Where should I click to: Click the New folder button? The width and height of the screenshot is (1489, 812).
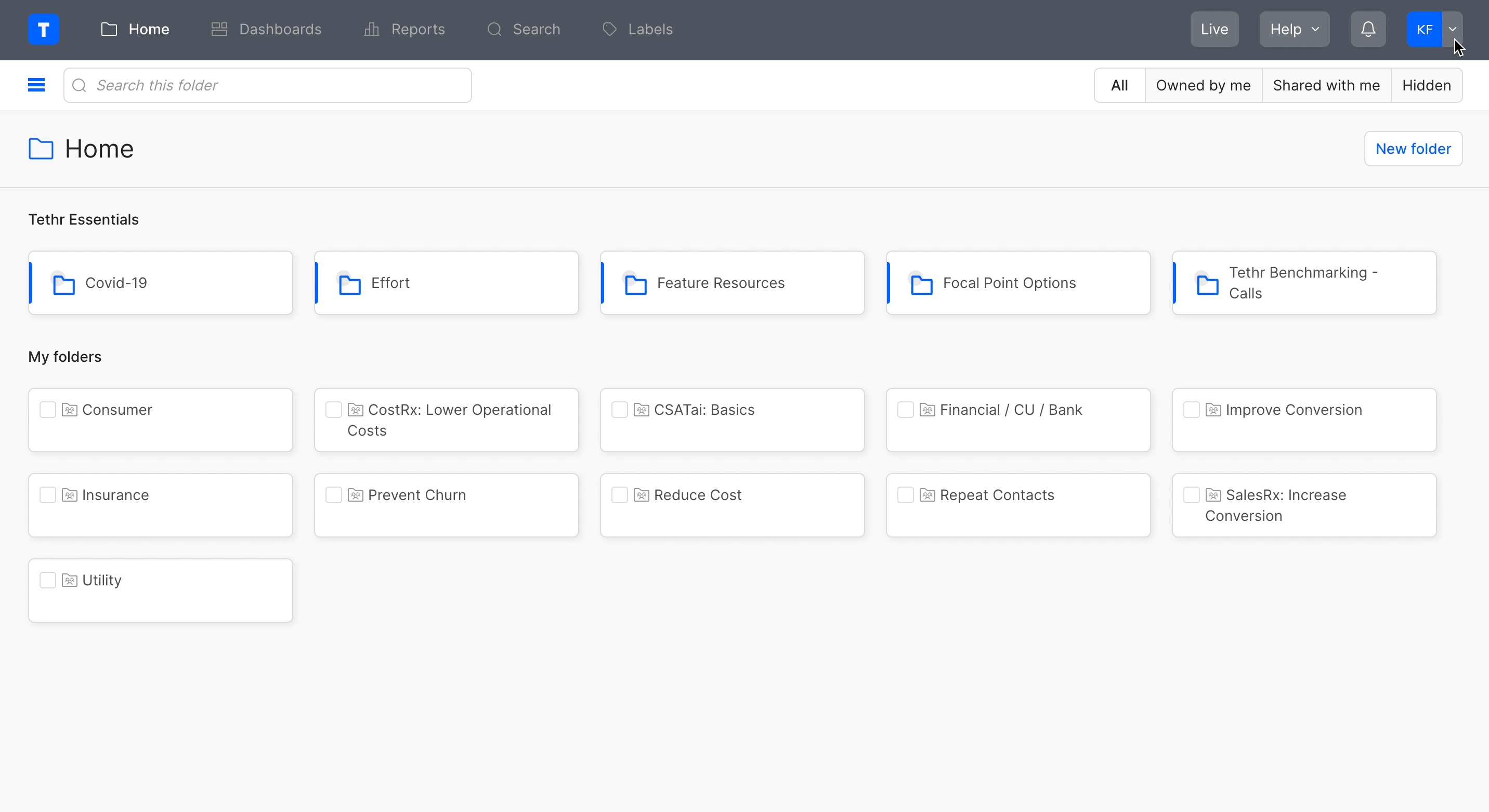coord(1413,149)
